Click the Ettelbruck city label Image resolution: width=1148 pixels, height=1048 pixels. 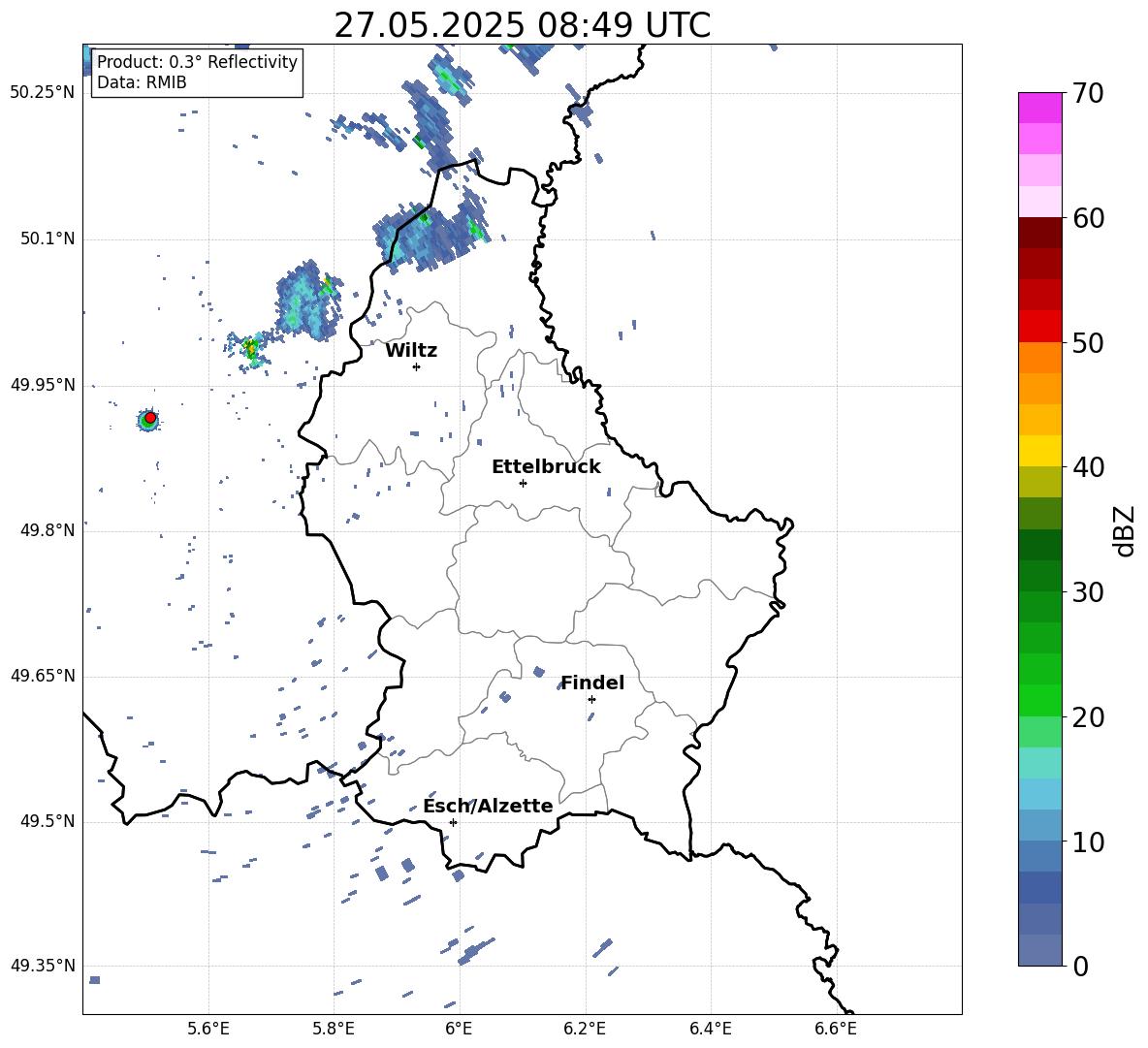[546, 467]
